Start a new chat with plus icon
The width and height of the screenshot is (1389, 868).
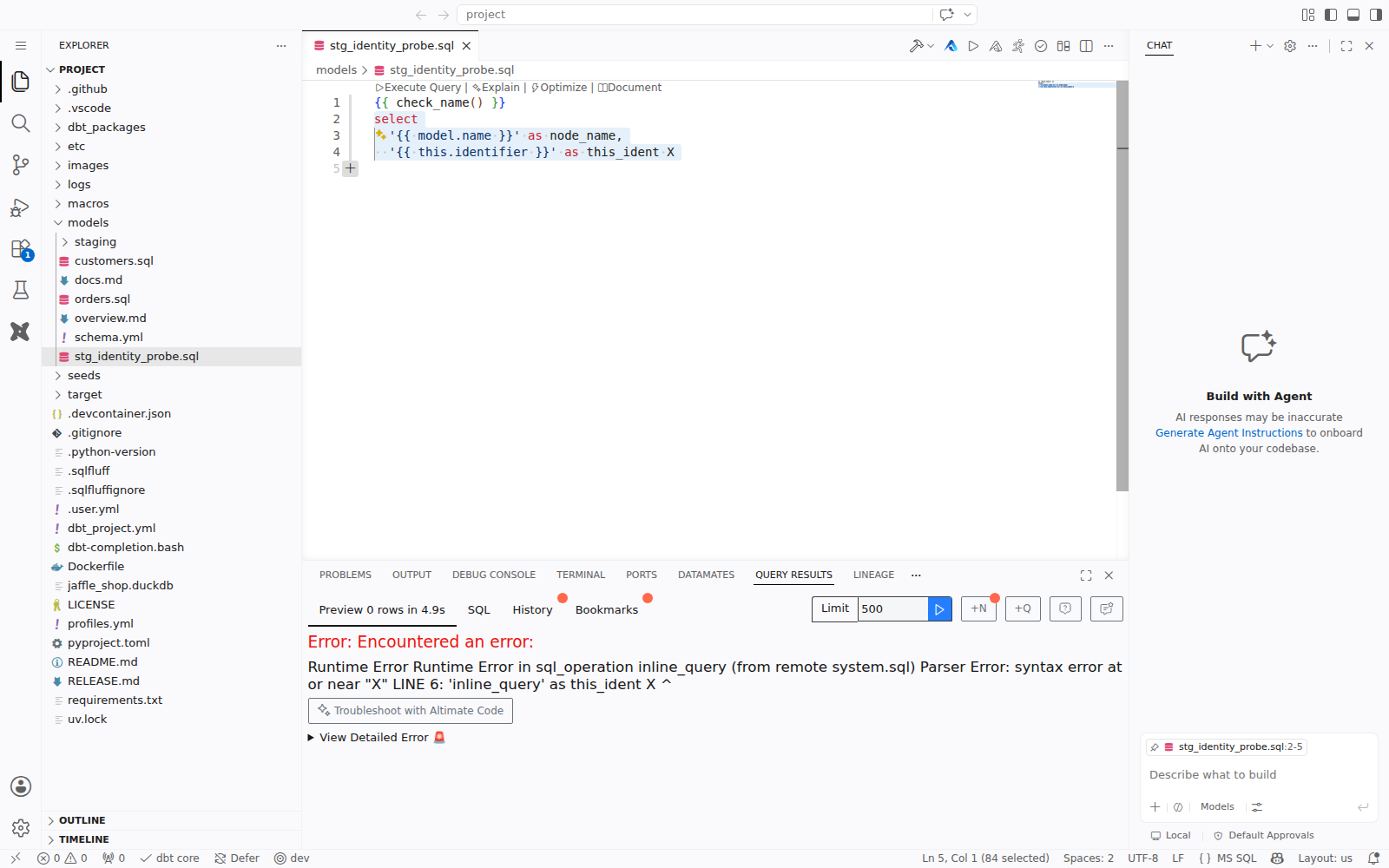coord(1254,46)
